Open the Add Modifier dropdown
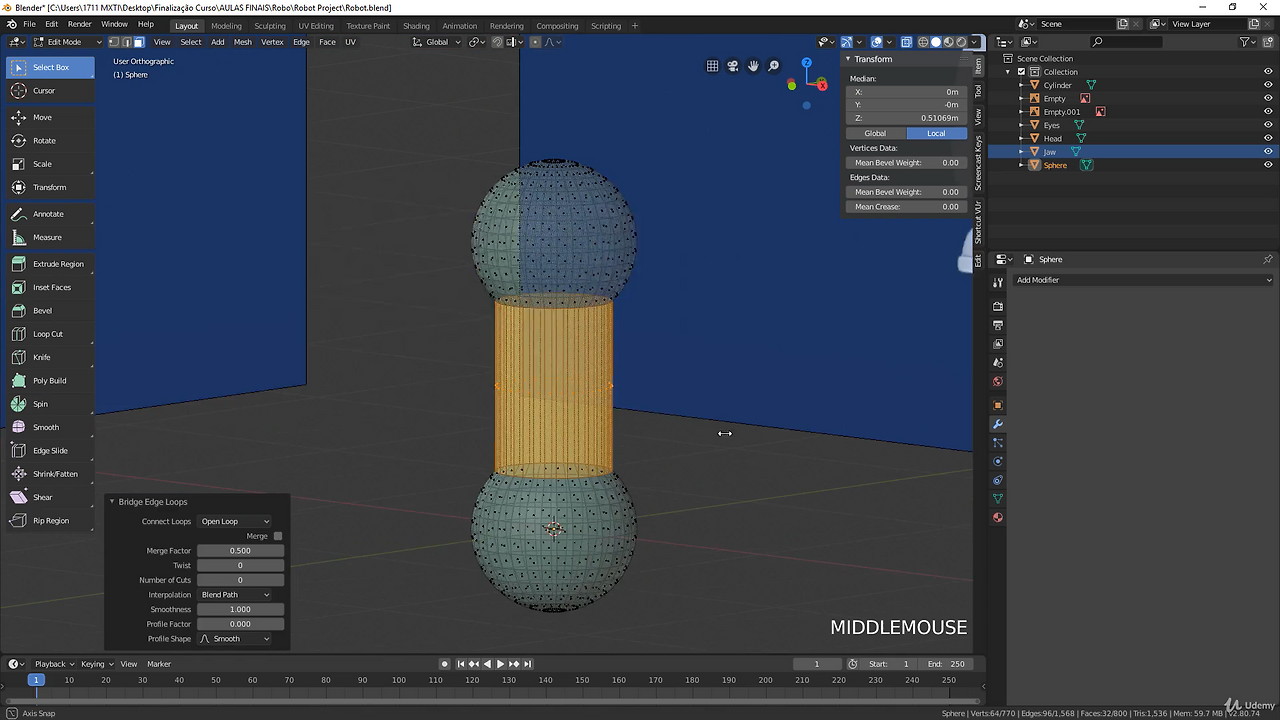 [x=1143, y=280]
